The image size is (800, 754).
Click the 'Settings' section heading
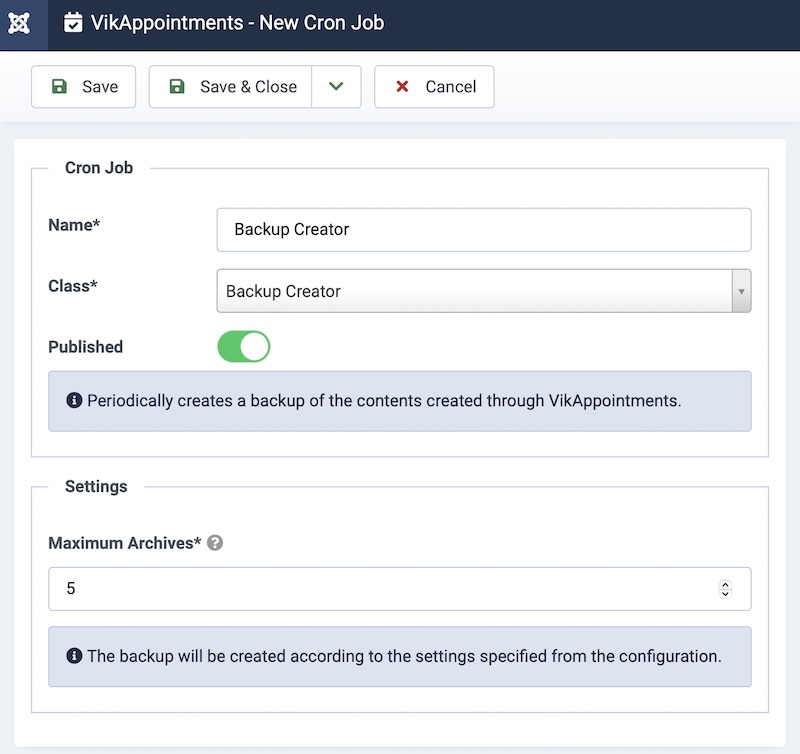(96, 487)
